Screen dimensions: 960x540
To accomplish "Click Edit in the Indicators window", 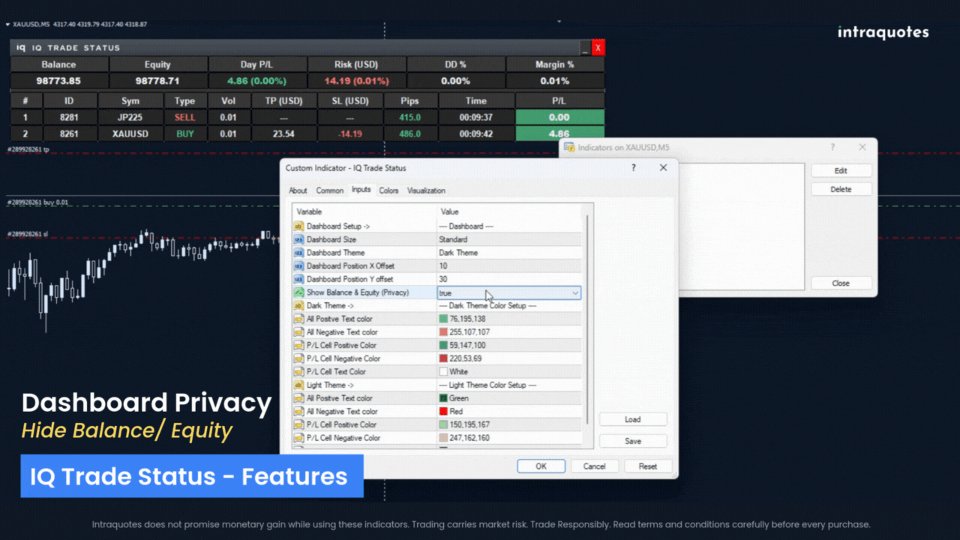I will click(x=841, y=171).
